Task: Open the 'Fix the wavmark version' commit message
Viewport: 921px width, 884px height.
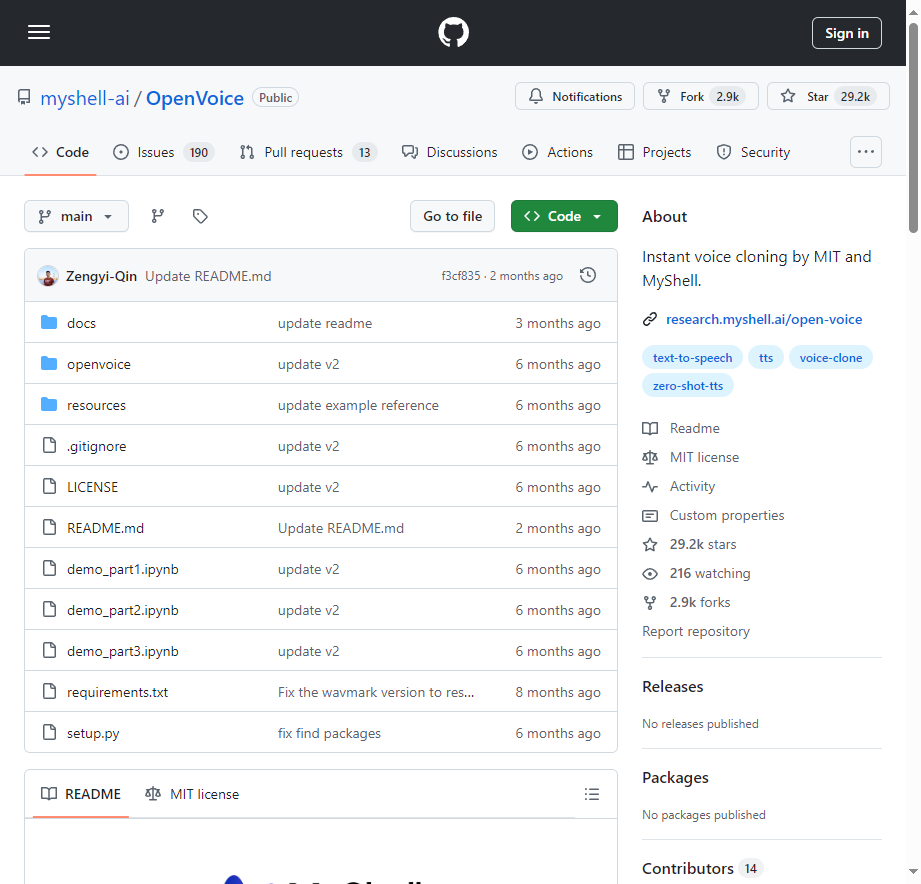Action: coord(376,693)
